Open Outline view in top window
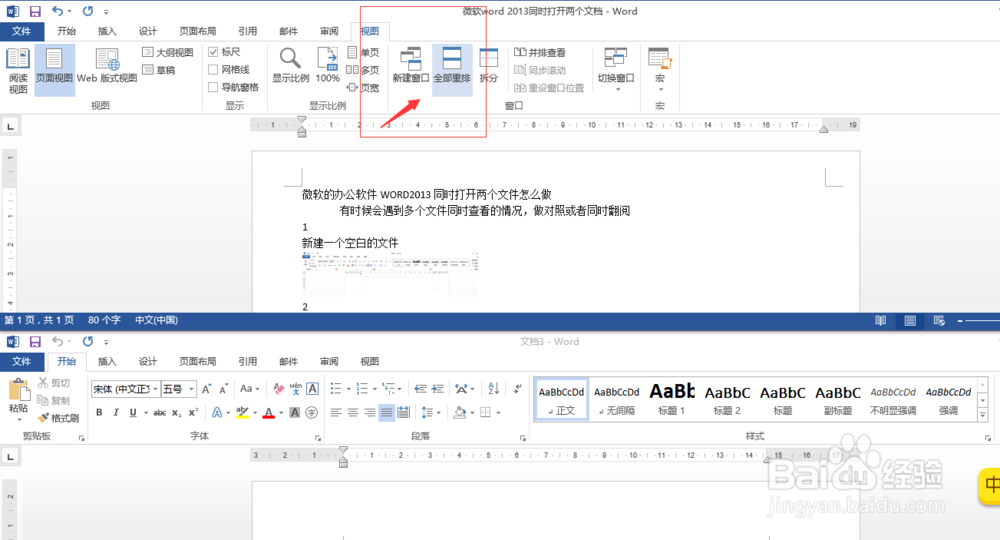 click(168, 52)
